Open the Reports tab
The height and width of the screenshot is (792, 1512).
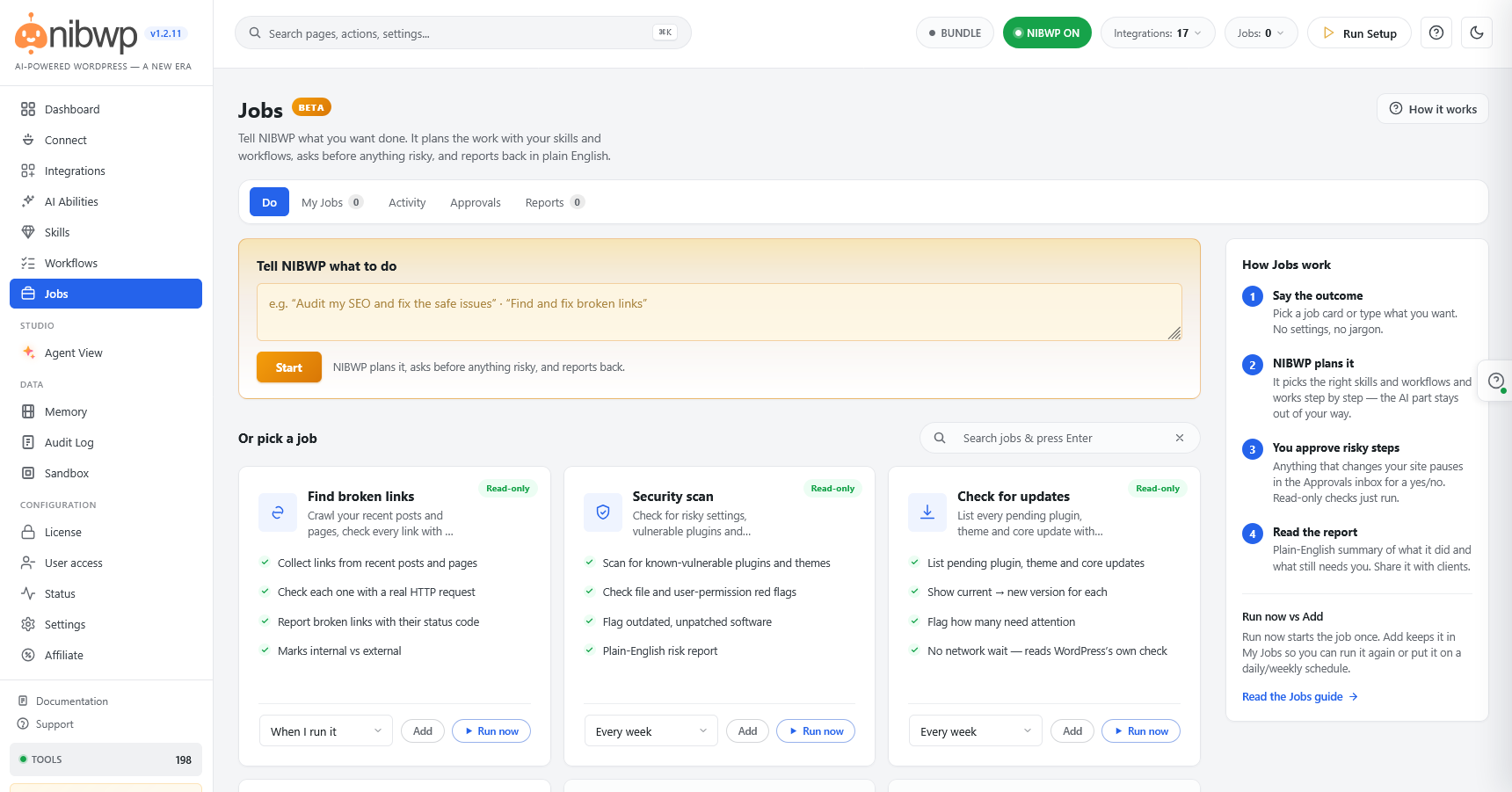[554, 202]
